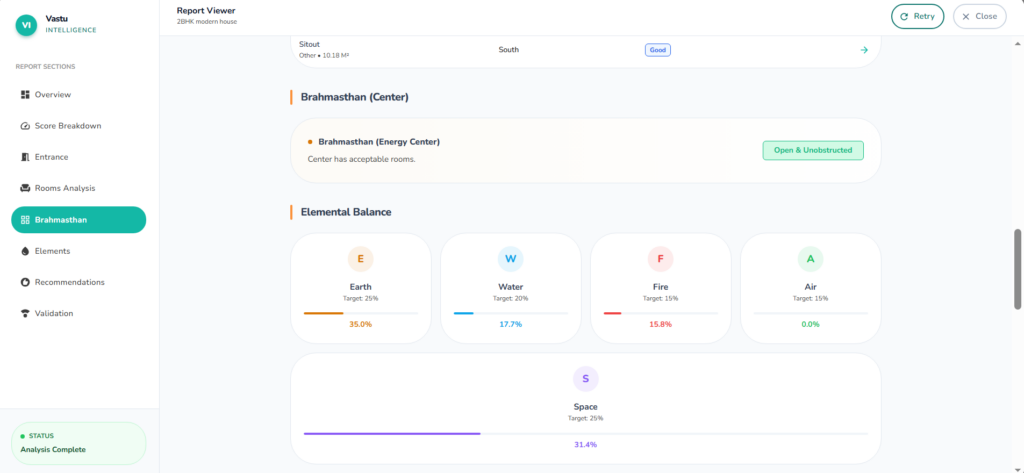The width and height of the screenshot is (1024, 473).
Task: Click the Space progress bar
Action: tap(585, 433)
